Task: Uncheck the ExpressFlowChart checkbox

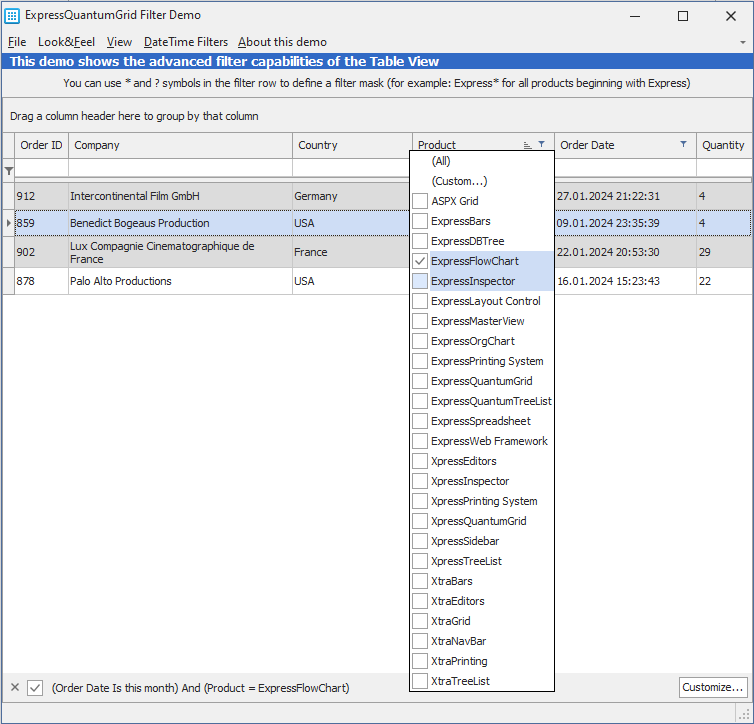Action: coord(420,261)
